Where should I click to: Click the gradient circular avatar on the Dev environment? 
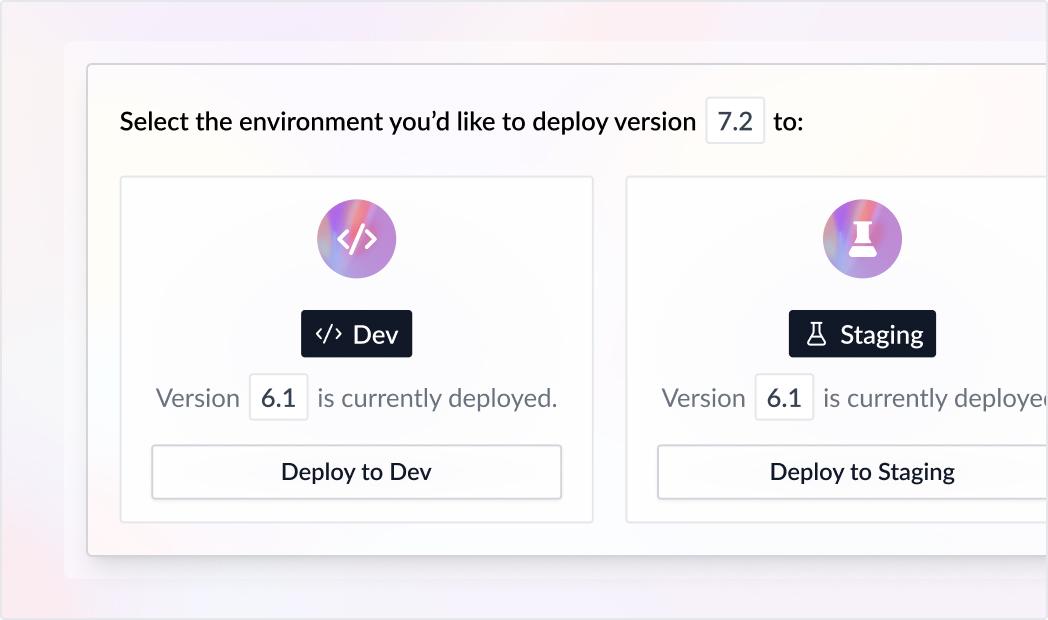pos(356,238)
